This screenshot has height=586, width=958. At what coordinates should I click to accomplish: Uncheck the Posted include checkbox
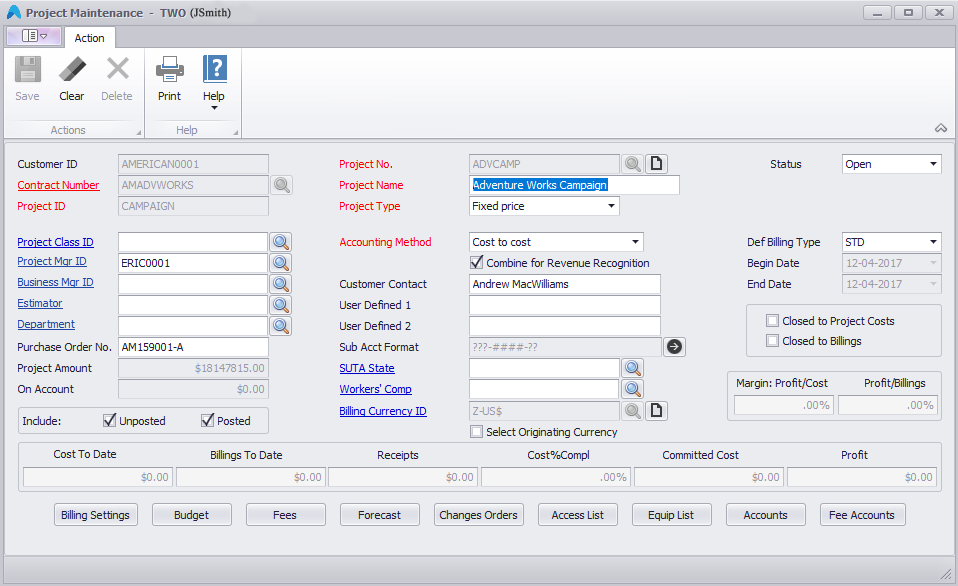(207, 420)
